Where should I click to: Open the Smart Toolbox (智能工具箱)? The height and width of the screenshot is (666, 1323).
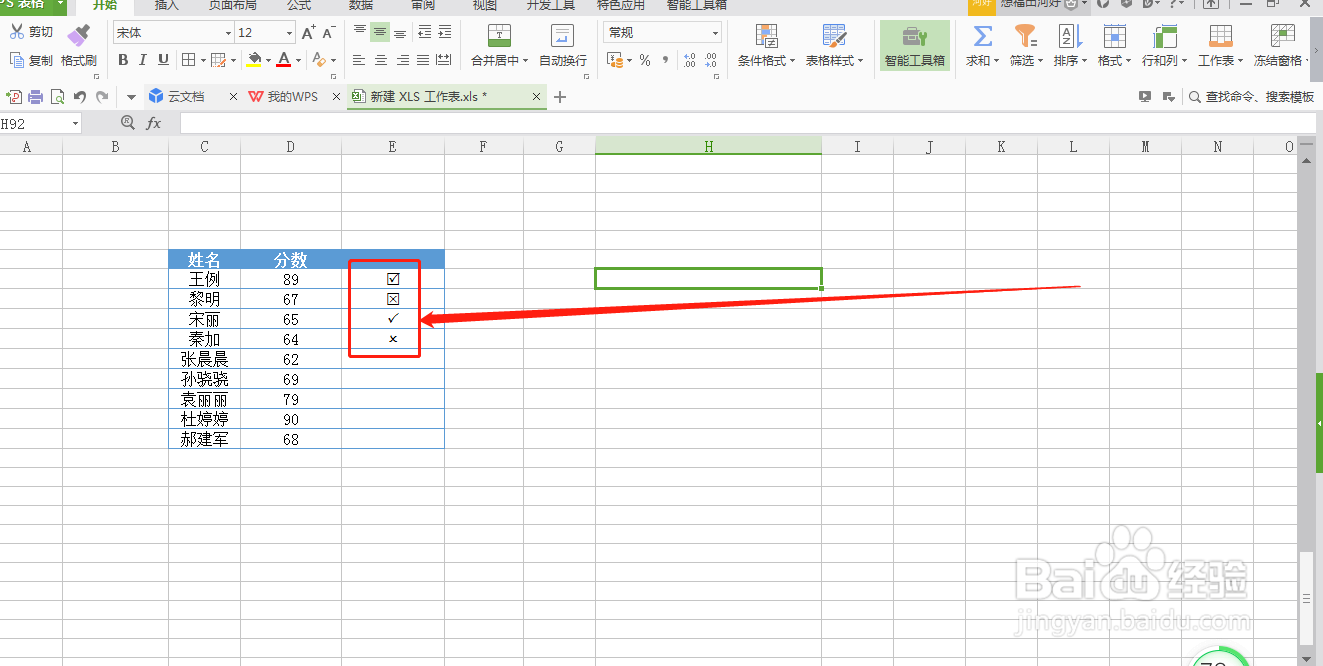coord(914,46)
